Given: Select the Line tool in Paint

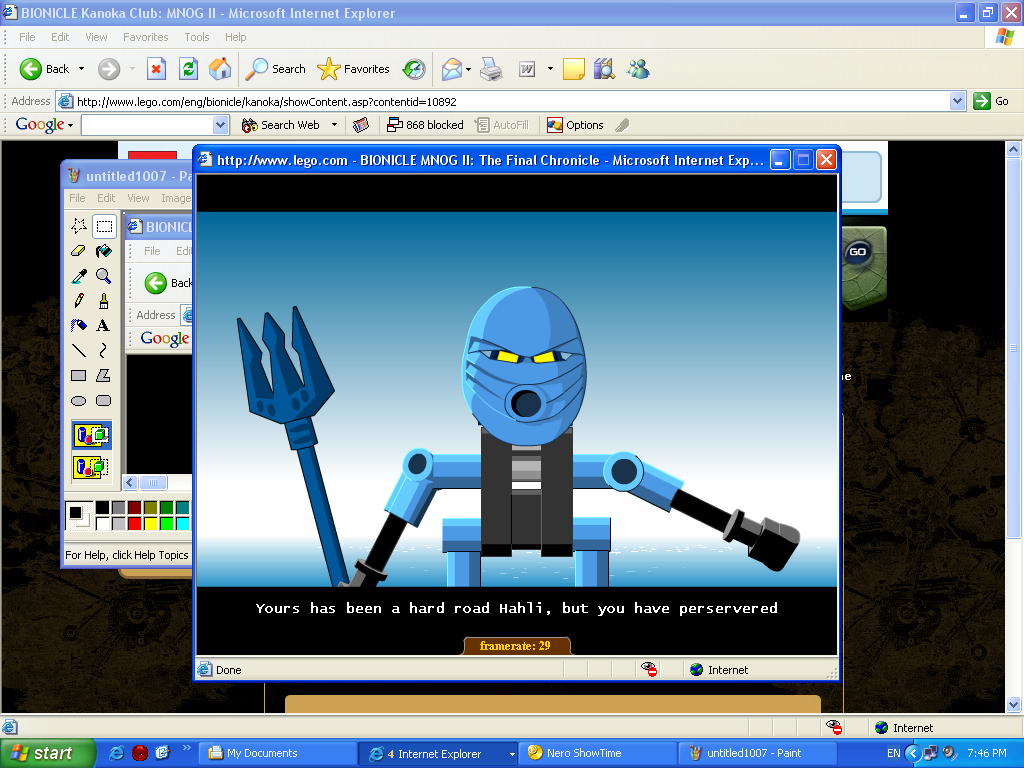Looking at the screenshot, I should point(79,351).
